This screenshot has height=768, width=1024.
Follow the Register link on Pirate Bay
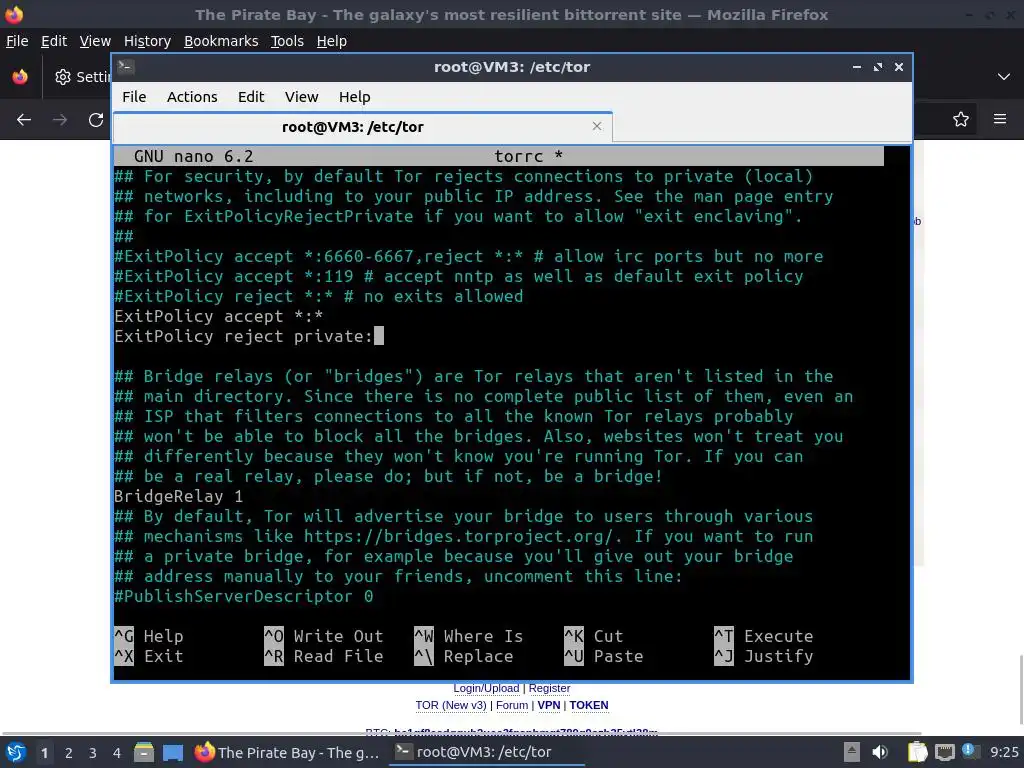(549, 688)
